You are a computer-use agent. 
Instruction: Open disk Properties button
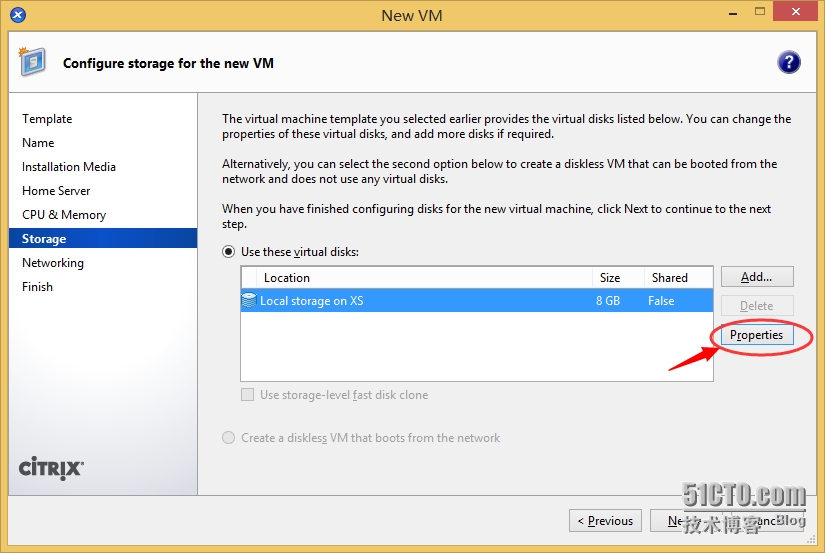756,335
